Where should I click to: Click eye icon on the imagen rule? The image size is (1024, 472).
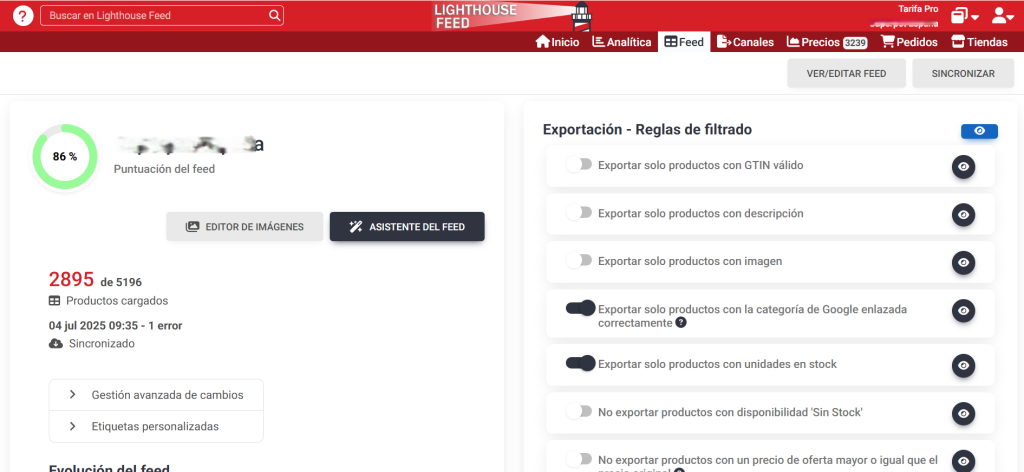963,263
